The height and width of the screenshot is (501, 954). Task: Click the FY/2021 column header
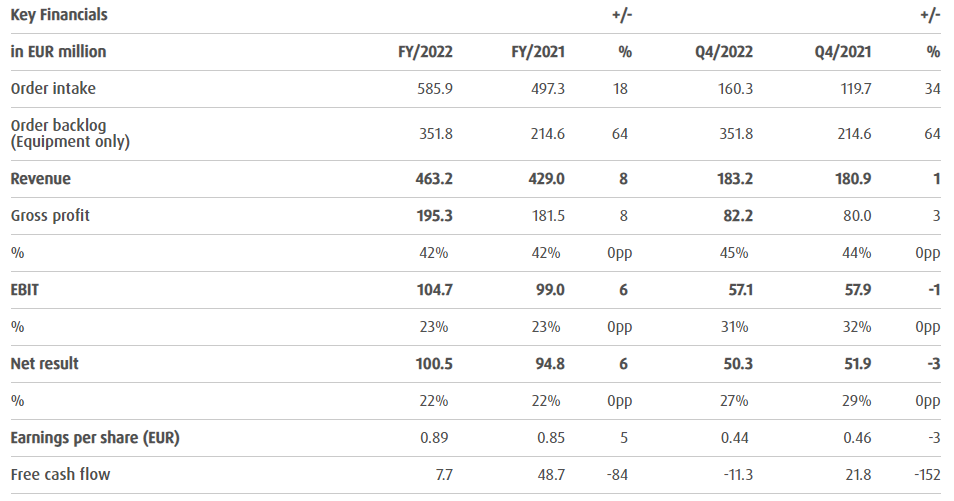(538, 52)
